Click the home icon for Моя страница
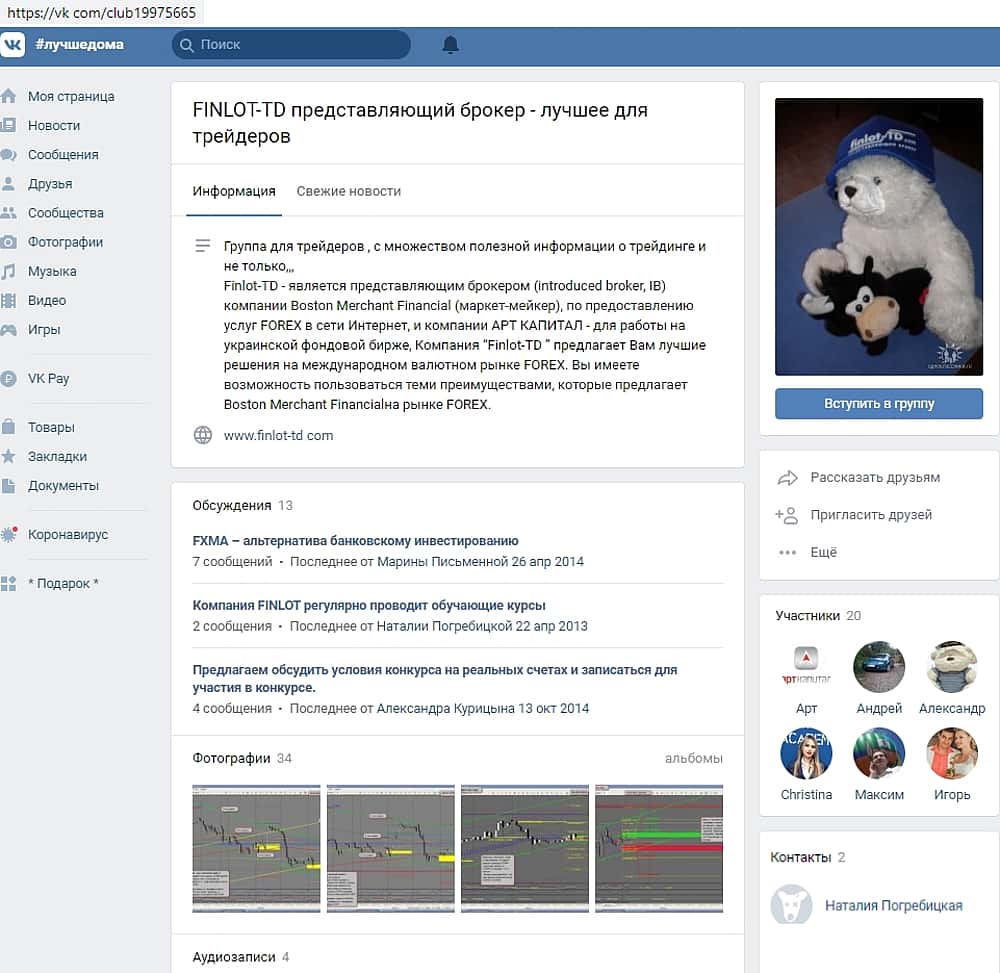Viewport: 1000px width, 973px height. tap(8, 96)
